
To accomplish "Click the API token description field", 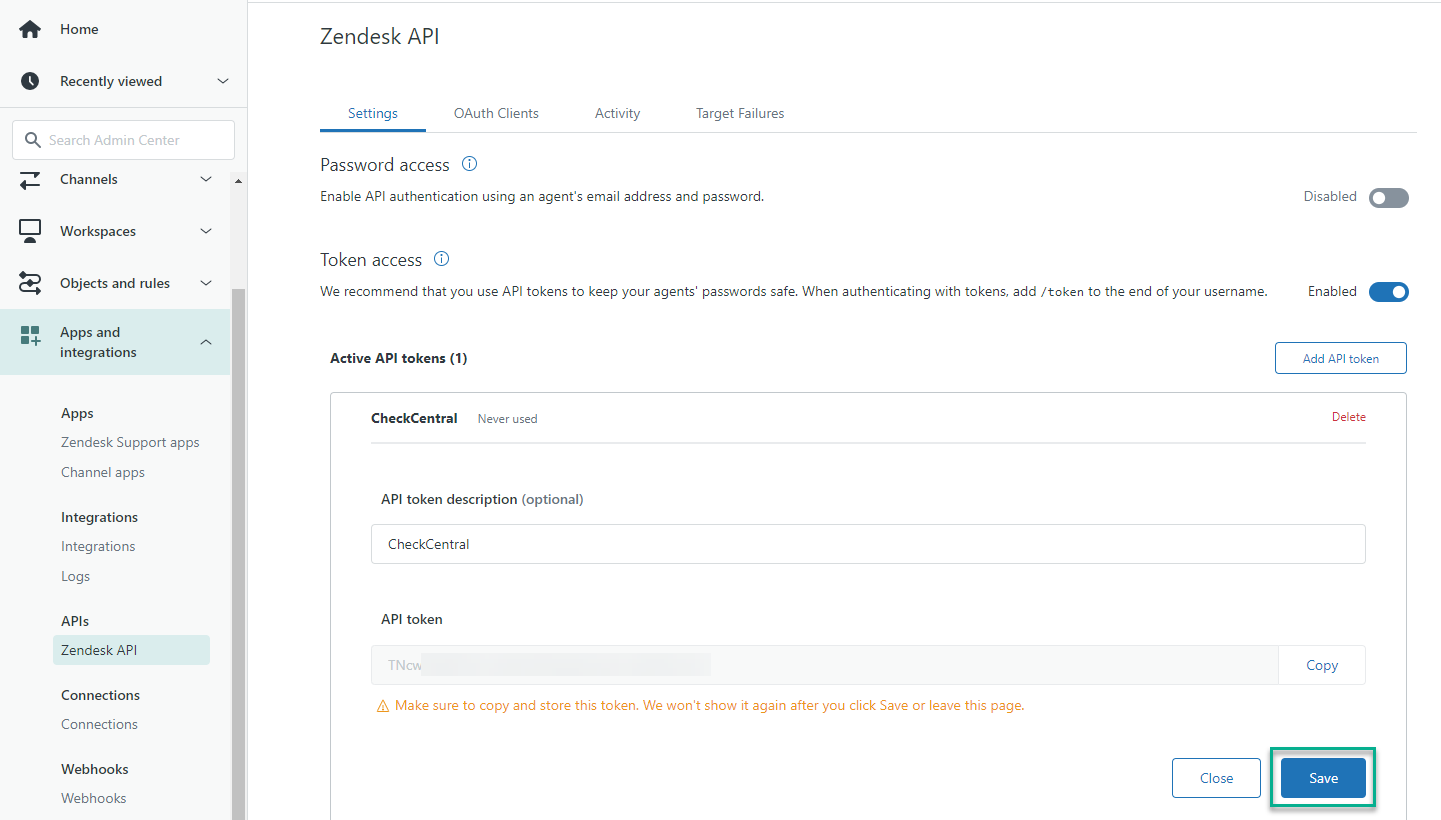I will (868, 544).
